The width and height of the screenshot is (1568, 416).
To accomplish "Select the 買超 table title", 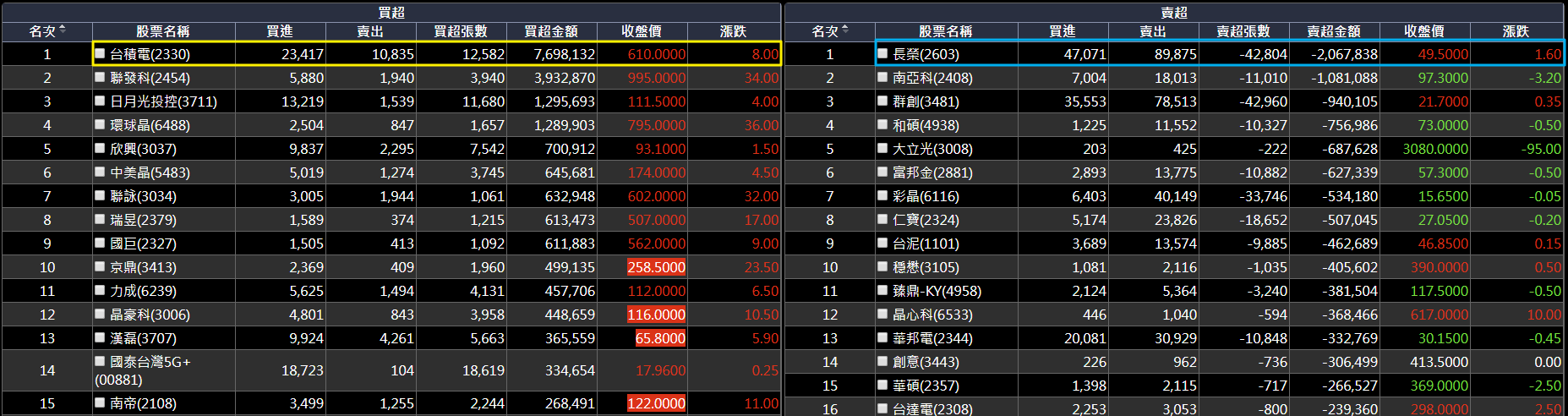I will coord(391,13).
